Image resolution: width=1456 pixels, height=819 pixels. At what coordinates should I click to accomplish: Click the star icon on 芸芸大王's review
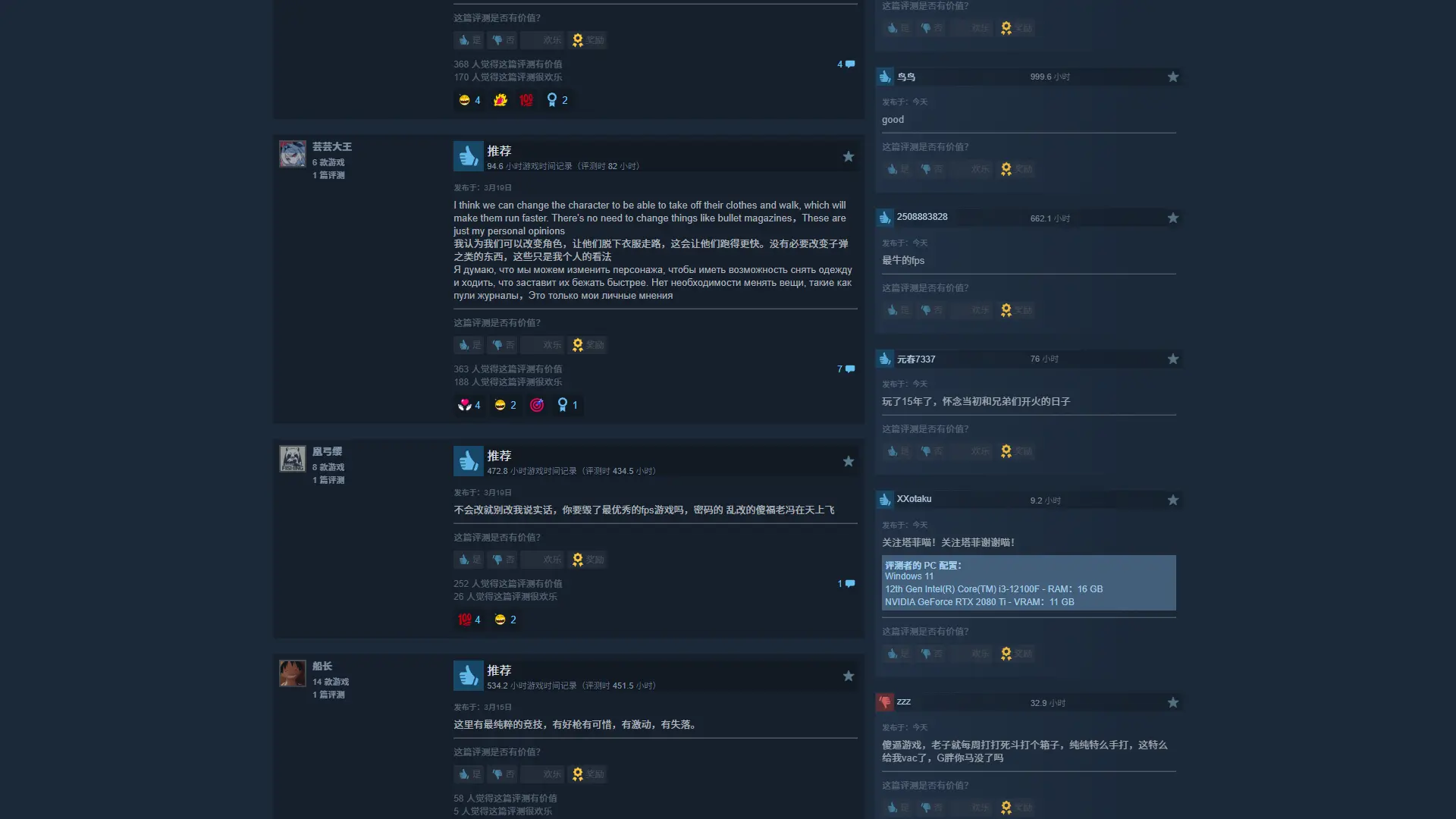click(x=849, y=156)
